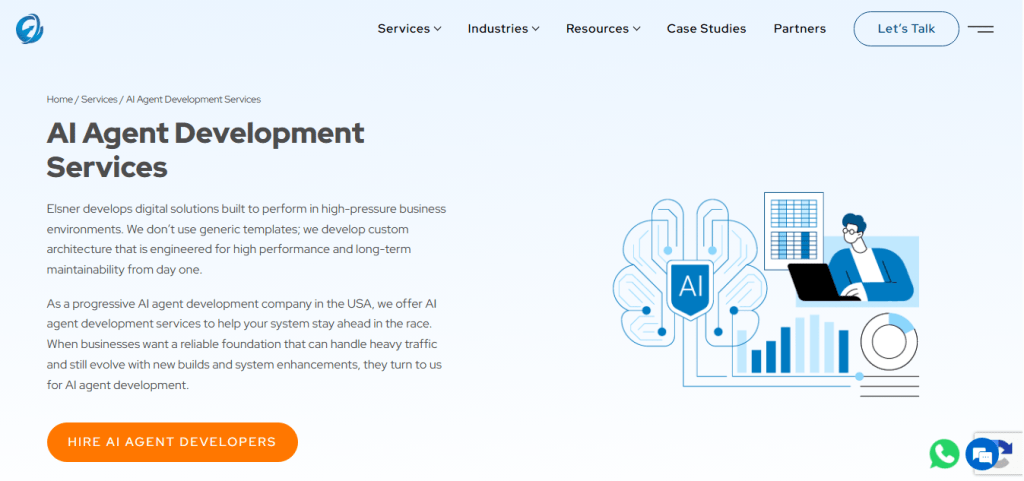Click the Elsner logo in the header
1024x481 pixels.
30,29
